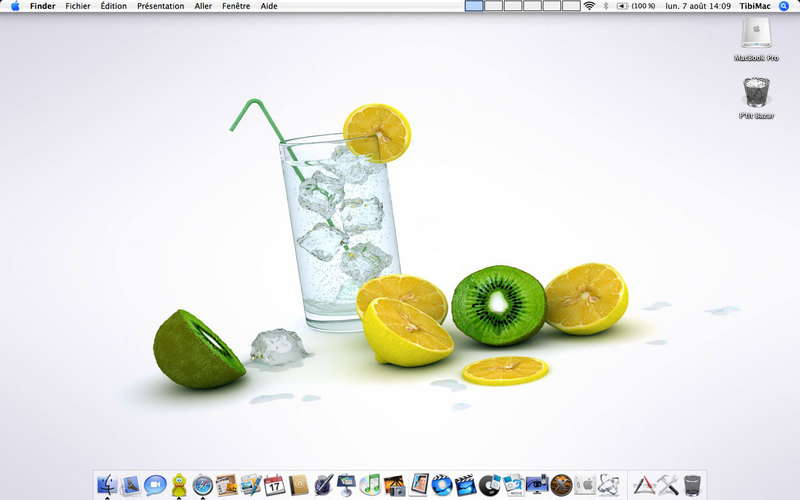Open the disc and iPod app icon
The image size is (800, 500).
click(490, 485)
